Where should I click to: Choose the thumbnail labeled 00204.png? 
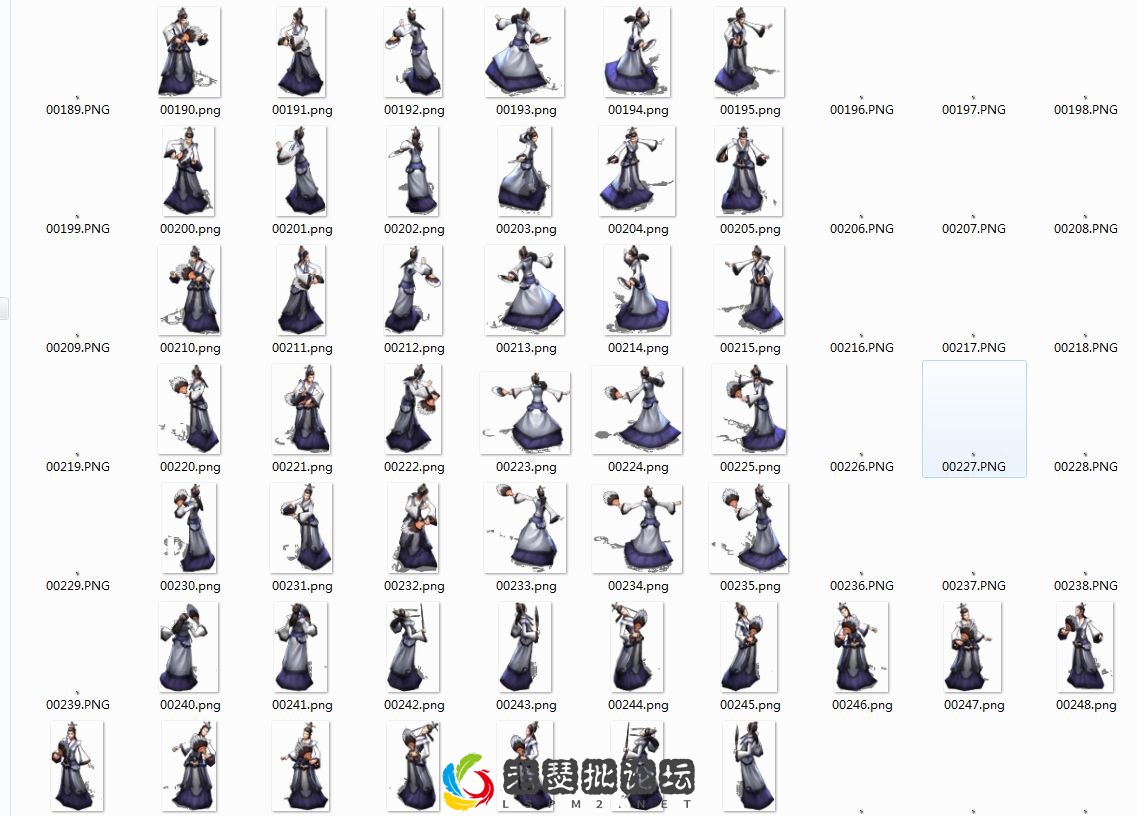pos(637,171)
